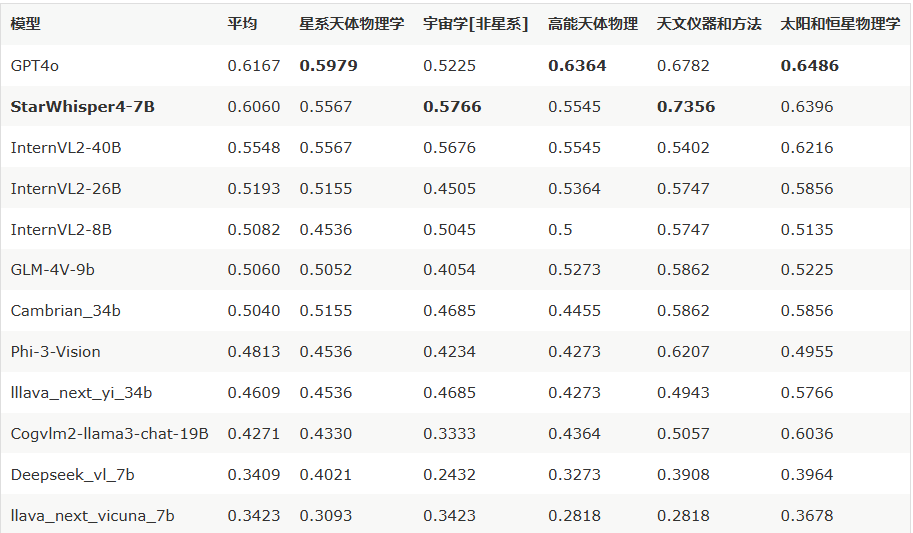Click the GLM-4V-9b model name
This screenshot has height=533, width=913.
coord(52,270)
